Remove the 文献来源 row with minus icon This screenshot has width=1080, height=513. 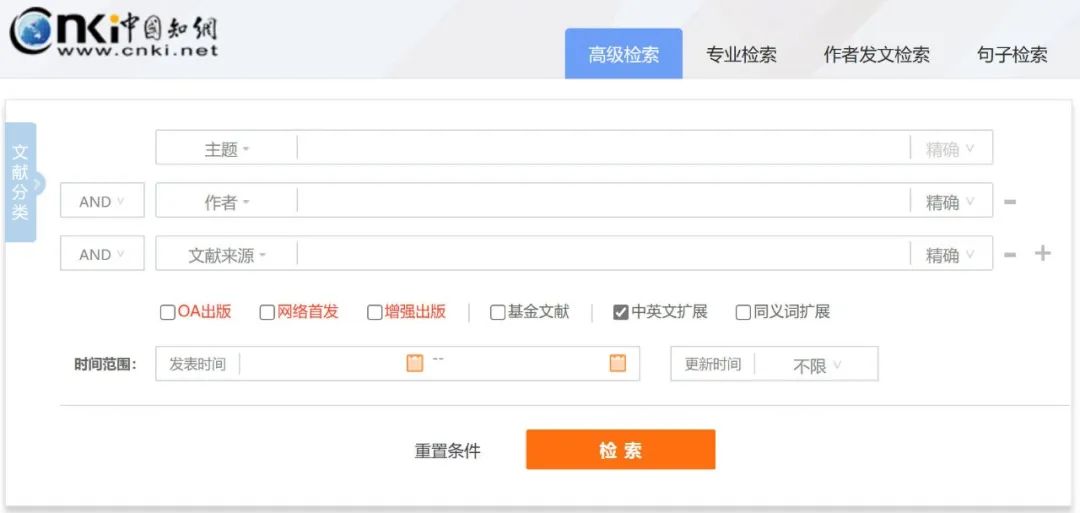point(1010,255)
